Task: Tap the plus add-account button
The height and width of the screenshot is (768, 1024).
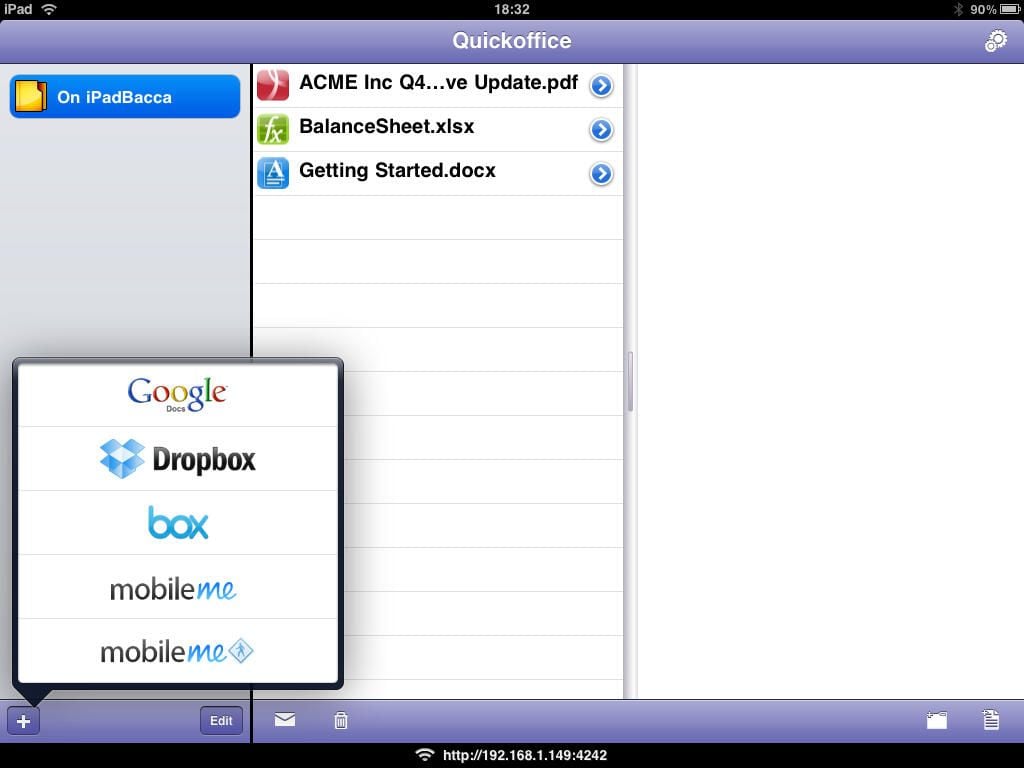Action: (x=24, y=721)
